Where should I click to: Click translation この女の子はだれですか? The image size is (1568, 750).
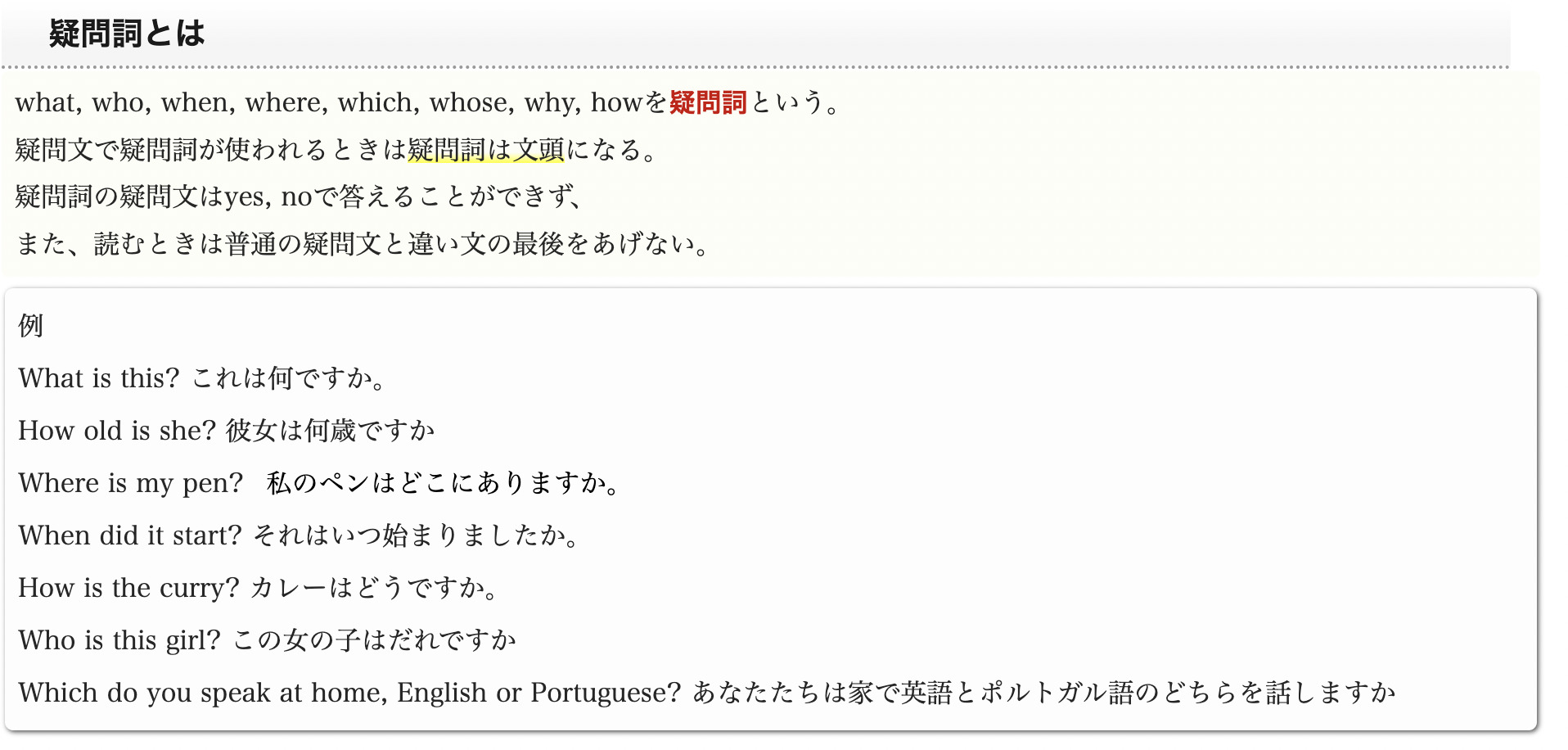coord(375,640)
